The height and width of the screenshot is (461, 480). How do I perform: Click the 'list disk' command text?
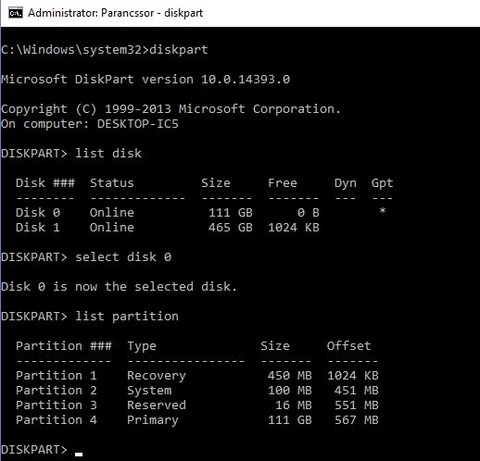coord(108,153)
